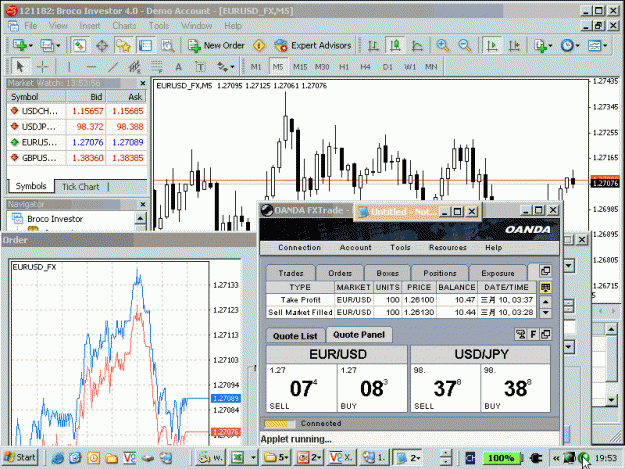Close the Navigator panel
This screenshot has width=625, height=469.
[x=143, y=204]
